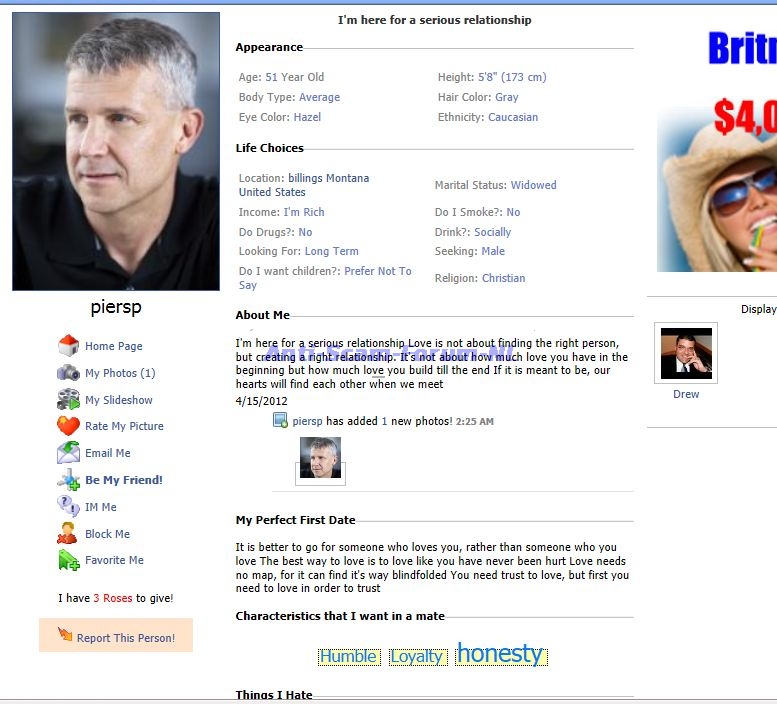777x704 pixels.
Task: Click the film reel My Slideshow icon
Action: click(68, 399)
